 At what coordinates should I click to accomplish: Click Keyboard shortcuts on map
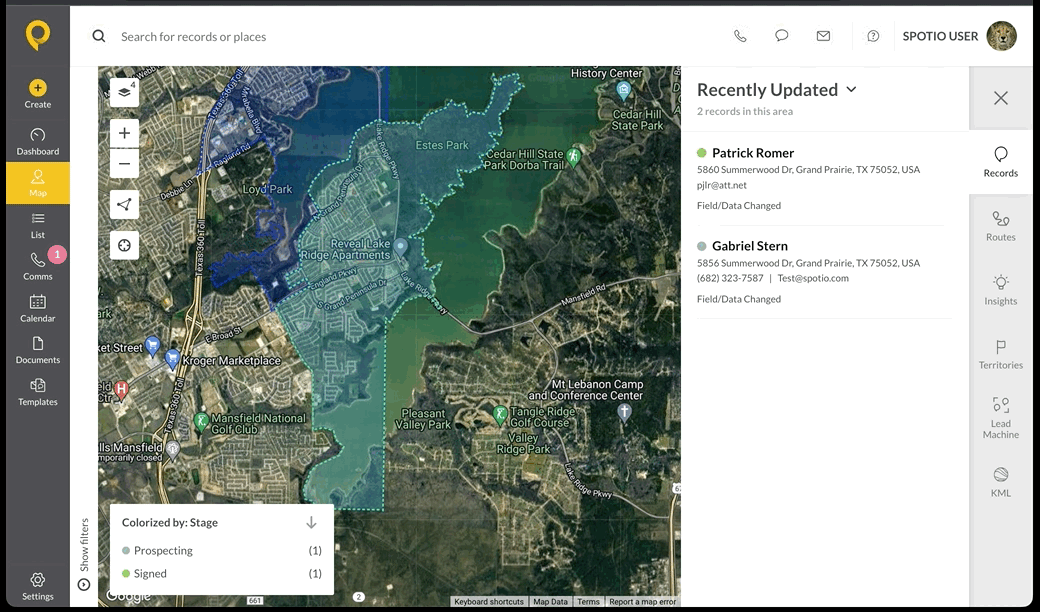[489, 601]
